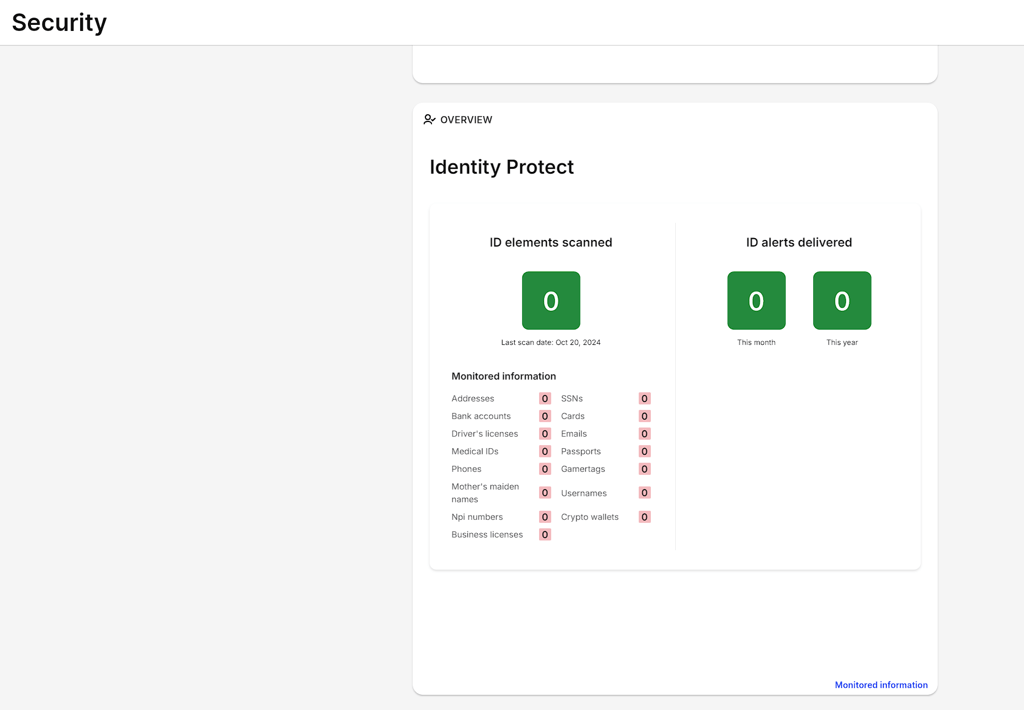Click the Passports count badge
This screenshot has height=710, width=1024.
pos(645,451)
